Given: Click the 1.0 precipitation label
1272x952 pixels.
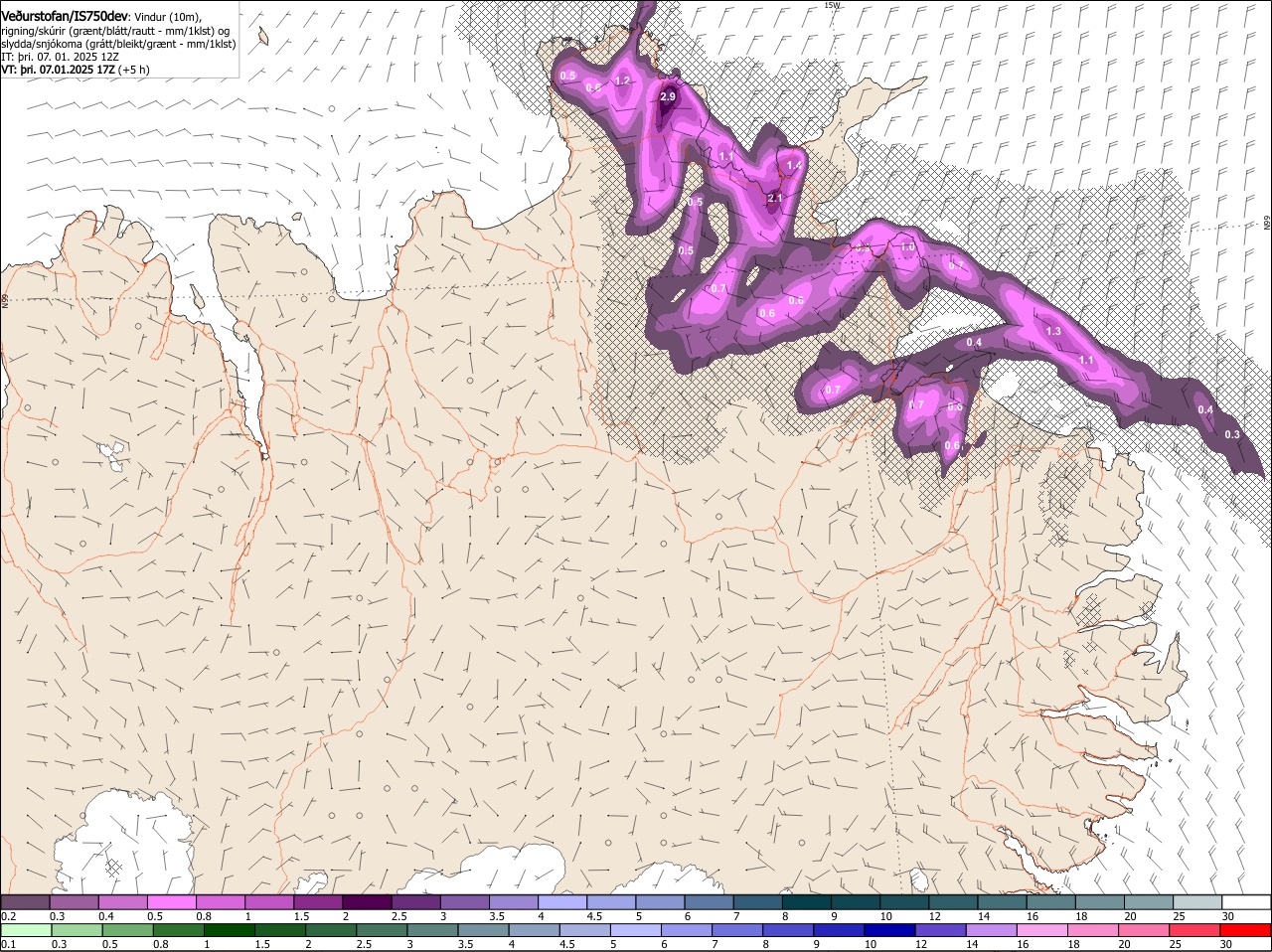Looking at the screenshot, I should coord(907,246).
